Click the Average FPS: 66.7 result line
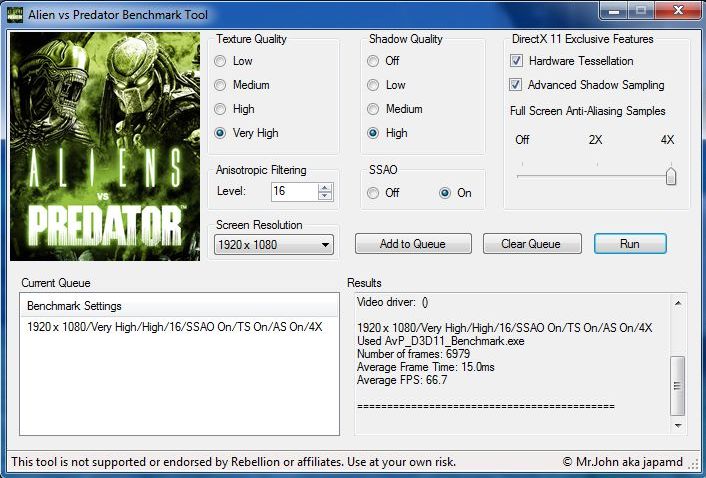The width and height of the screenshot is (706, 478). click(x=402, y=380)
